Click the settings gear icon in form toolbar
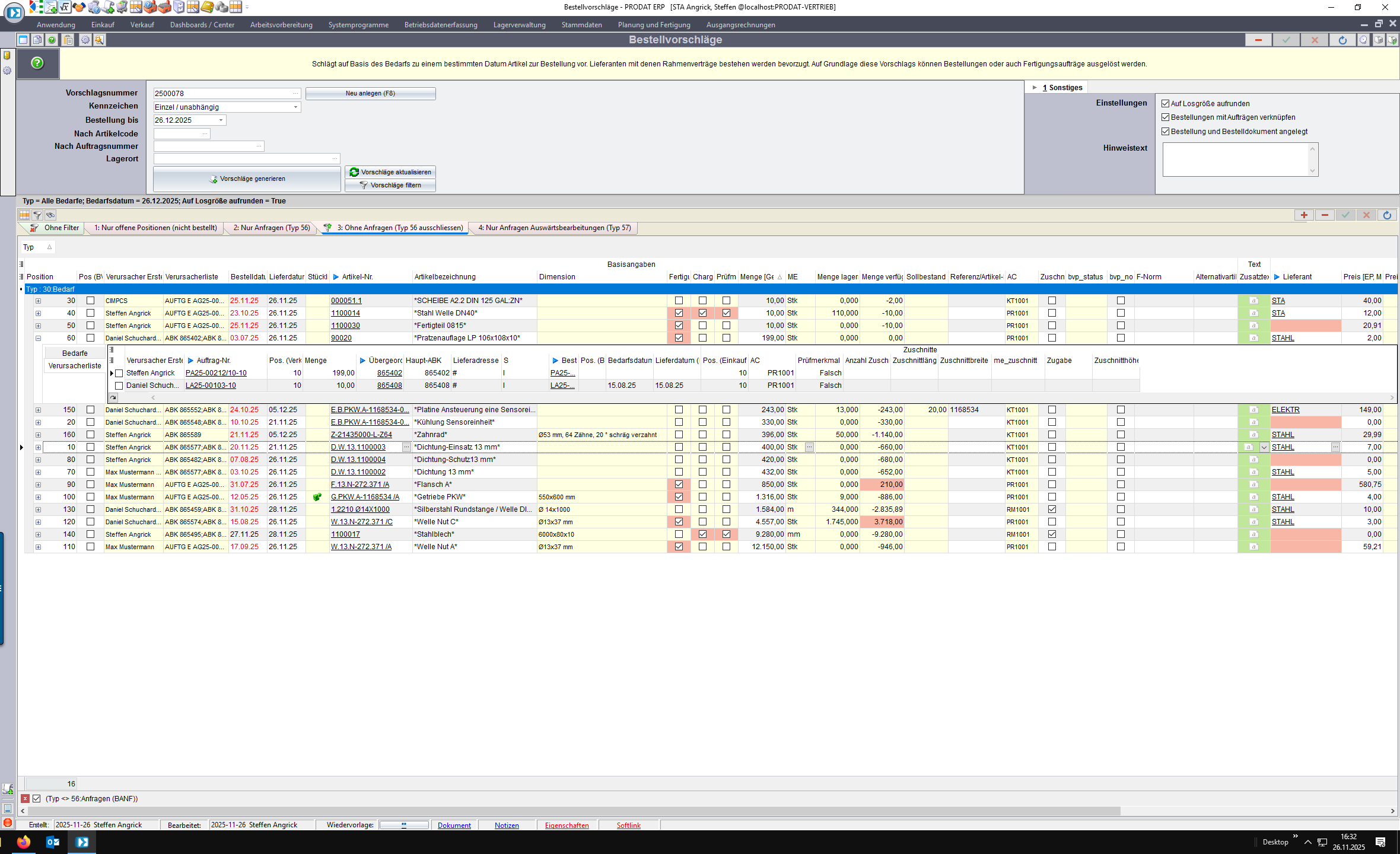The height and width of the screenshot is (854, 1400). pyautogui.click(x=85, y=40)
